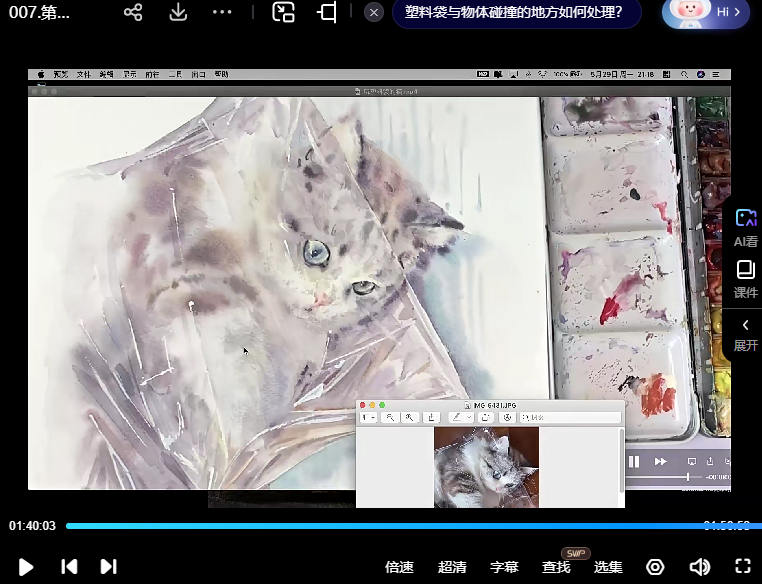Click the share icon in top bar
This screenshot has height=584, width=762.
pyautogui.click(x=133, y=12)
